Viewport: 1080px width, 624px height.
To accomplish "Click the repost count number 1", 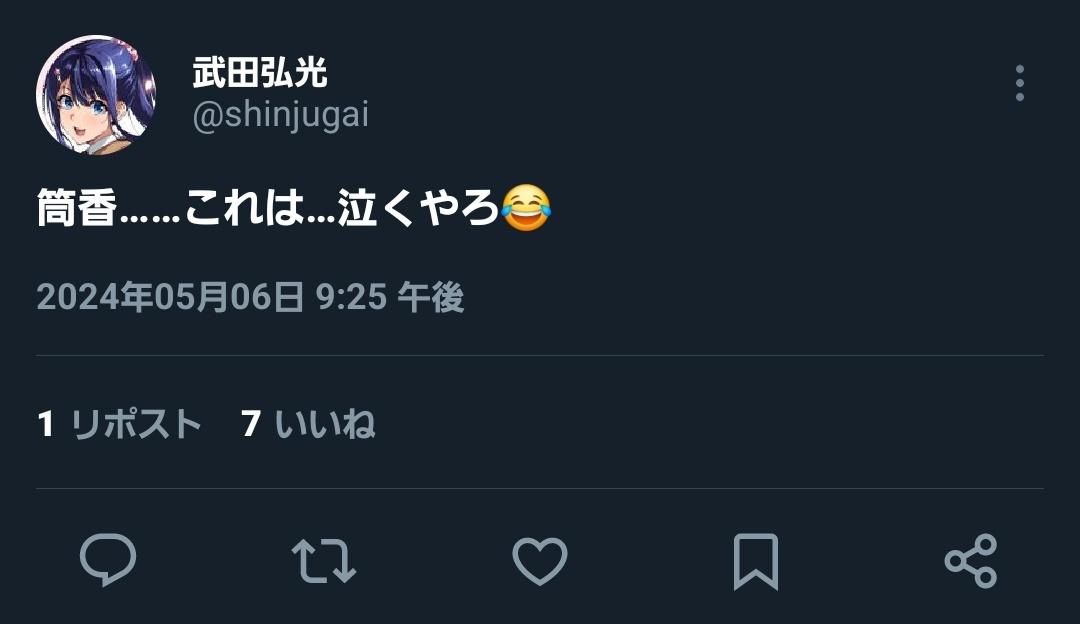I will (45, 424).
